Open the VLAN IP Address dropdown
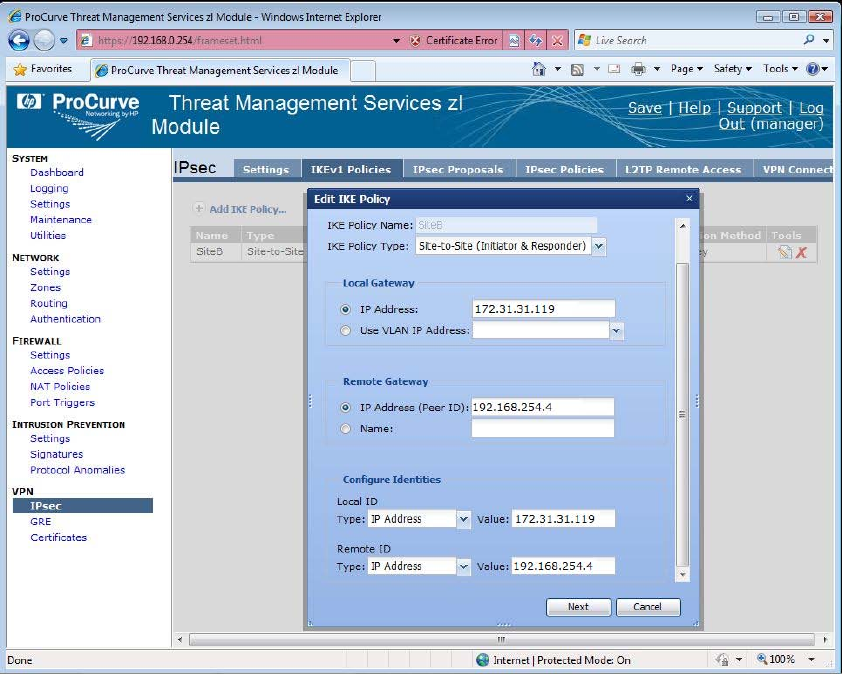The width and height of the screenshot is (842, 674). (616, 330)
